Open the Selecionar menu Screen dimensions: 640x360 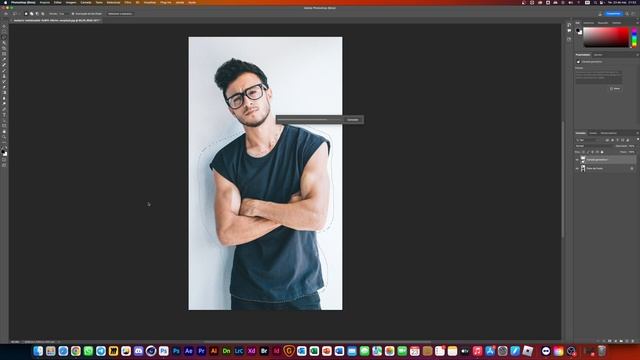point(113,2)
